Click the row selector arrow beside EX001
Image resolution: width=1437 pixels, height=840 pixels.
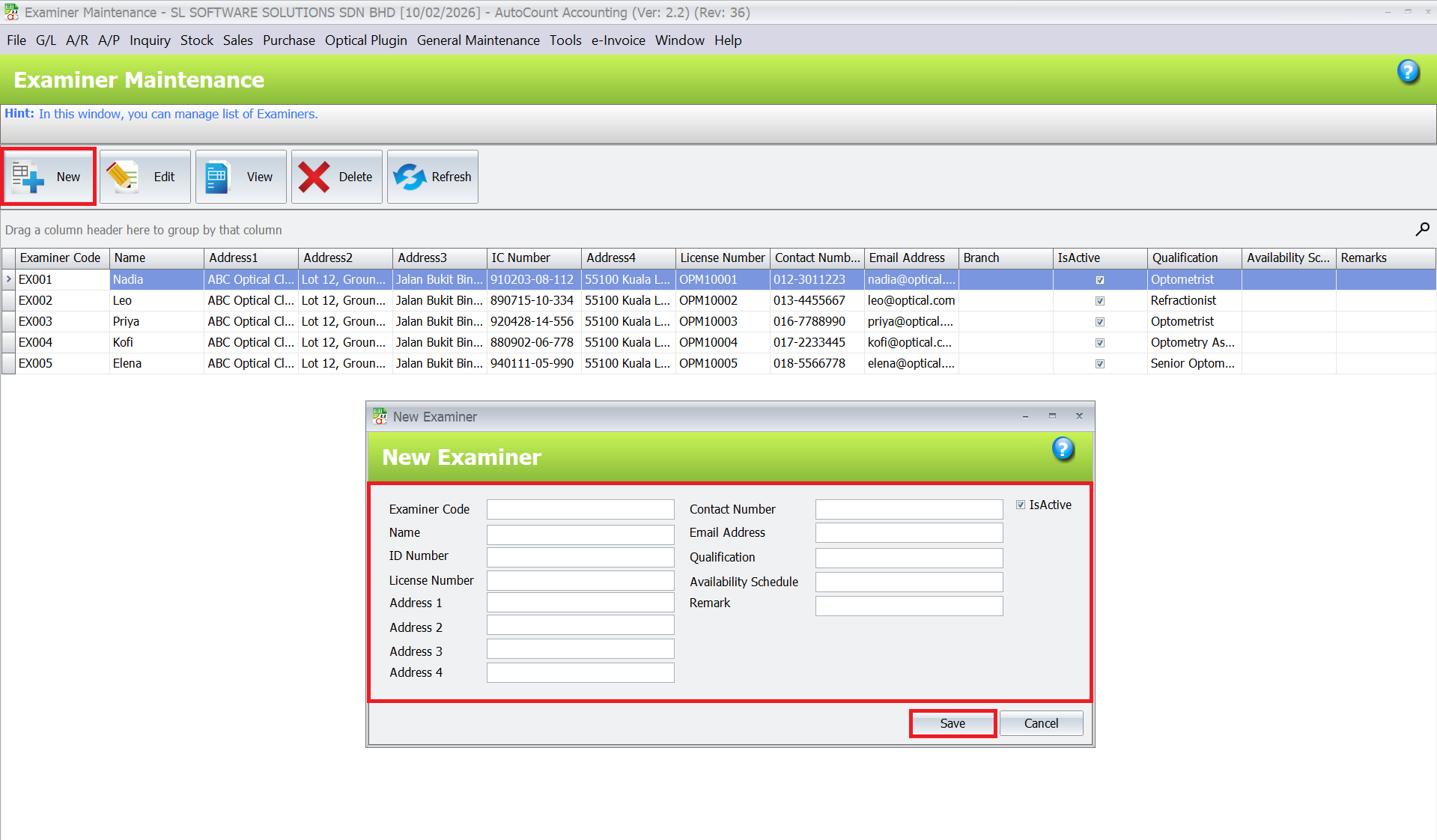pos(7,279)
